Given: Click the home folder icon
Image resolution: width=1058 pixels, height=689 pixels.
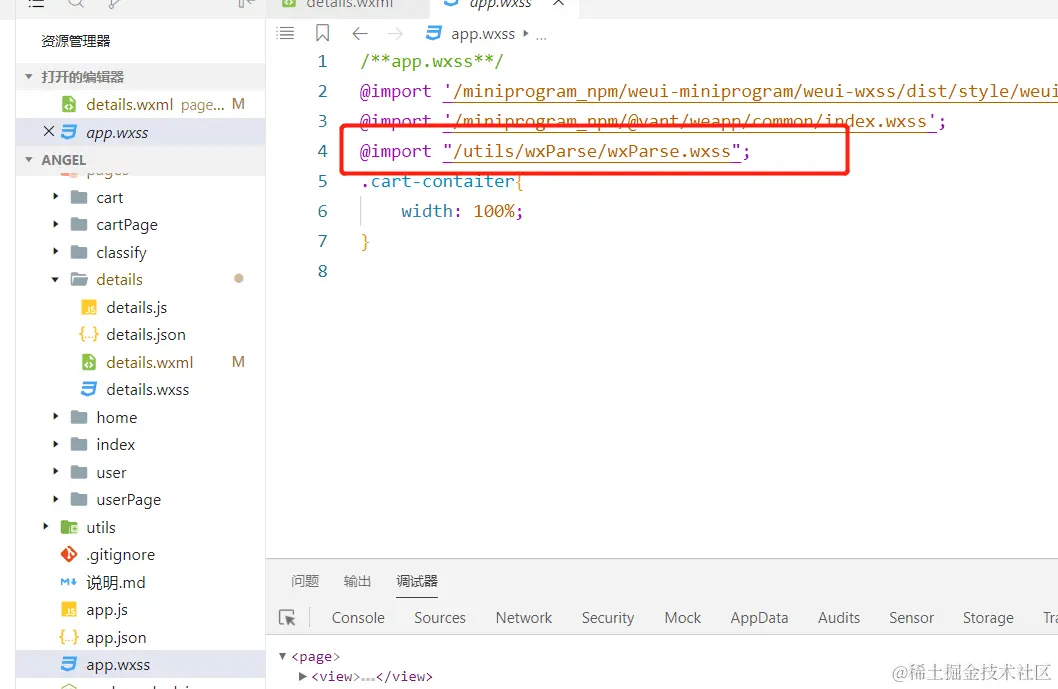Looking at the screenshot, I should coord(79,417).
